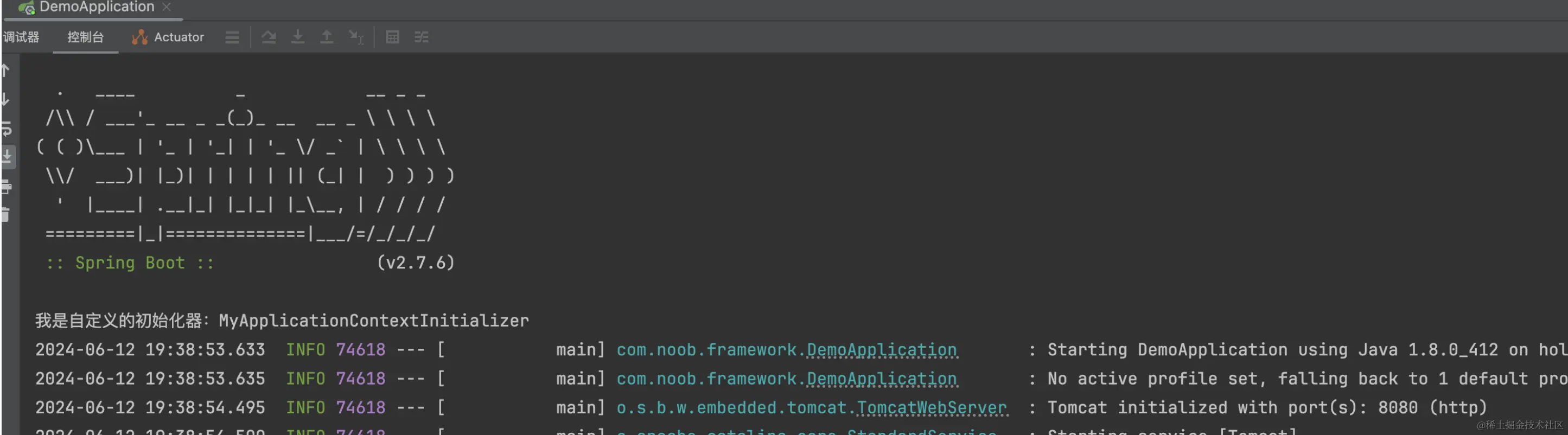Click the Spring Boot banner text
Image resolution: width=1568 pixels, height=435 pixels.
130,263
